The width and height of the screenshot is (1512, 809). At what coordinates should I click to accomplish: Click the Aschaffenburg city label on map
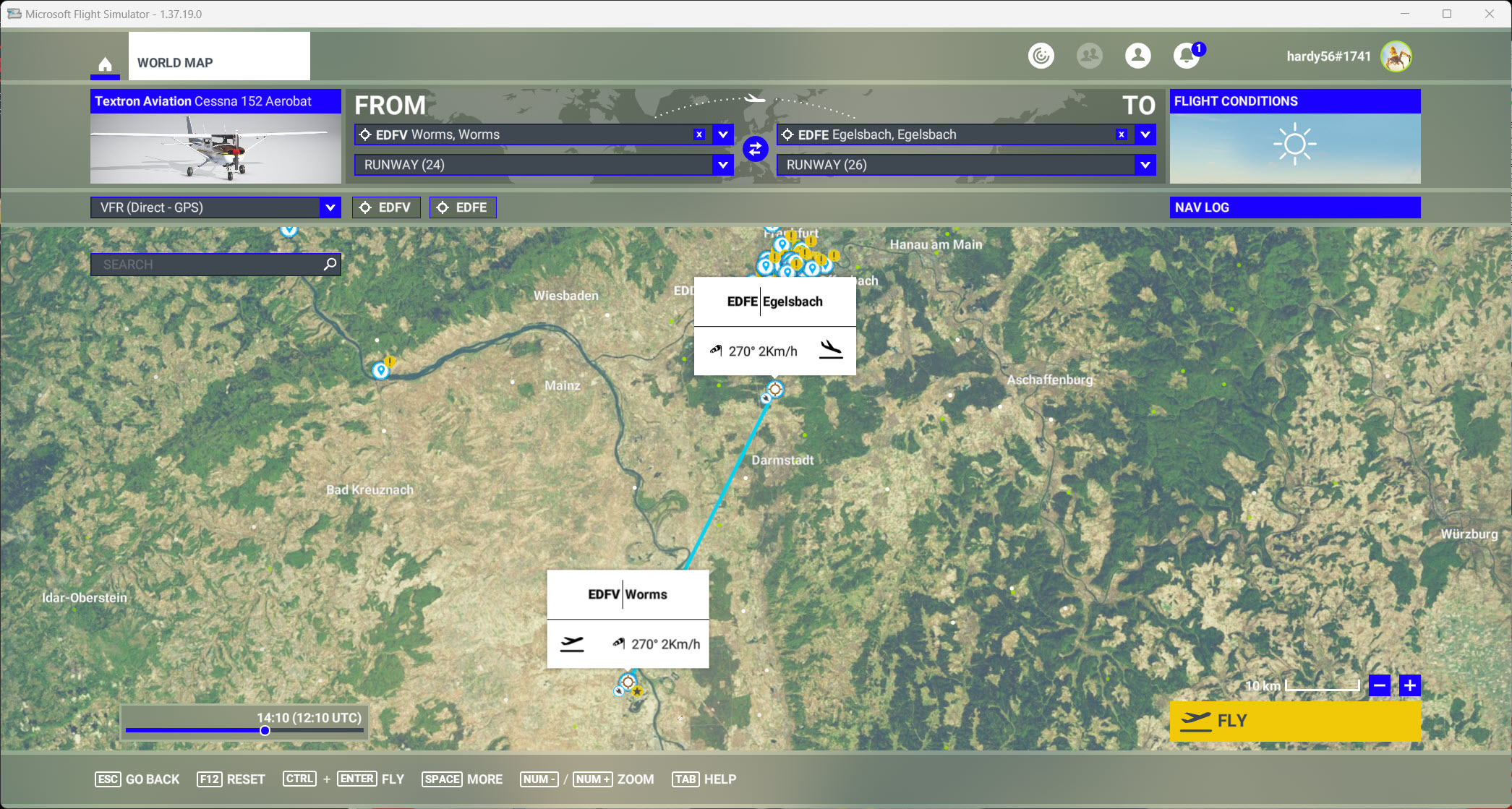(1050, 380)
